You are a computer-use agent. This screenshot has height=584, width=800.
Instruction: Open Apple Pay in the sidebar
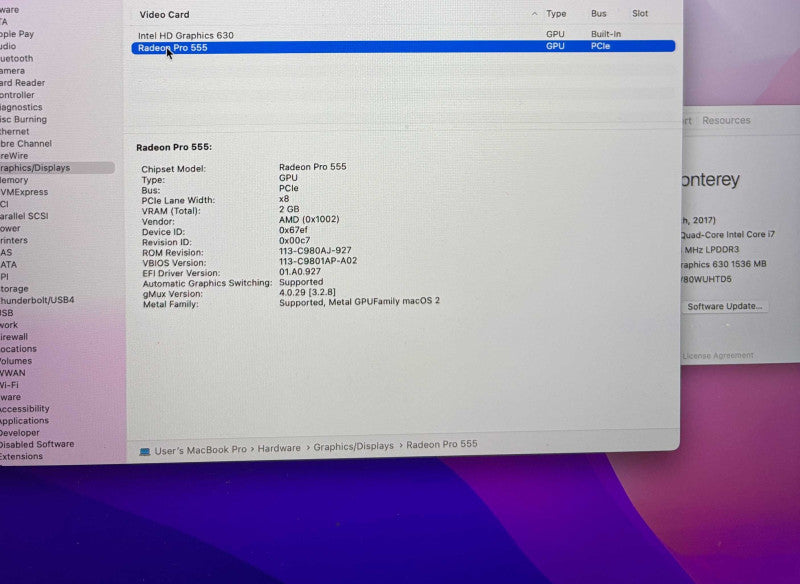(17, 34)
